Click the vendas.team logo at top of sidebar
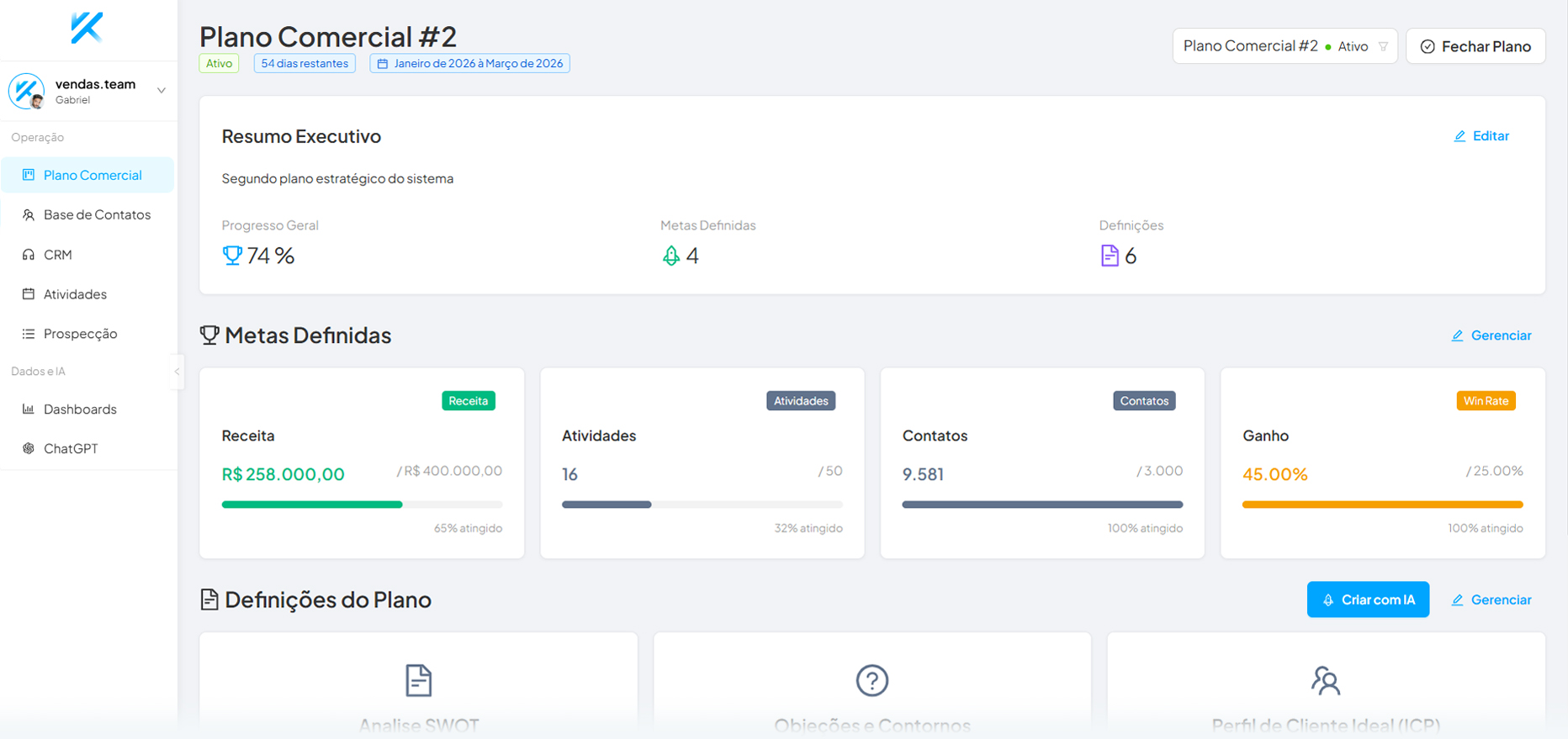Viewport: 1568px width, 739px height. (87, 28)
